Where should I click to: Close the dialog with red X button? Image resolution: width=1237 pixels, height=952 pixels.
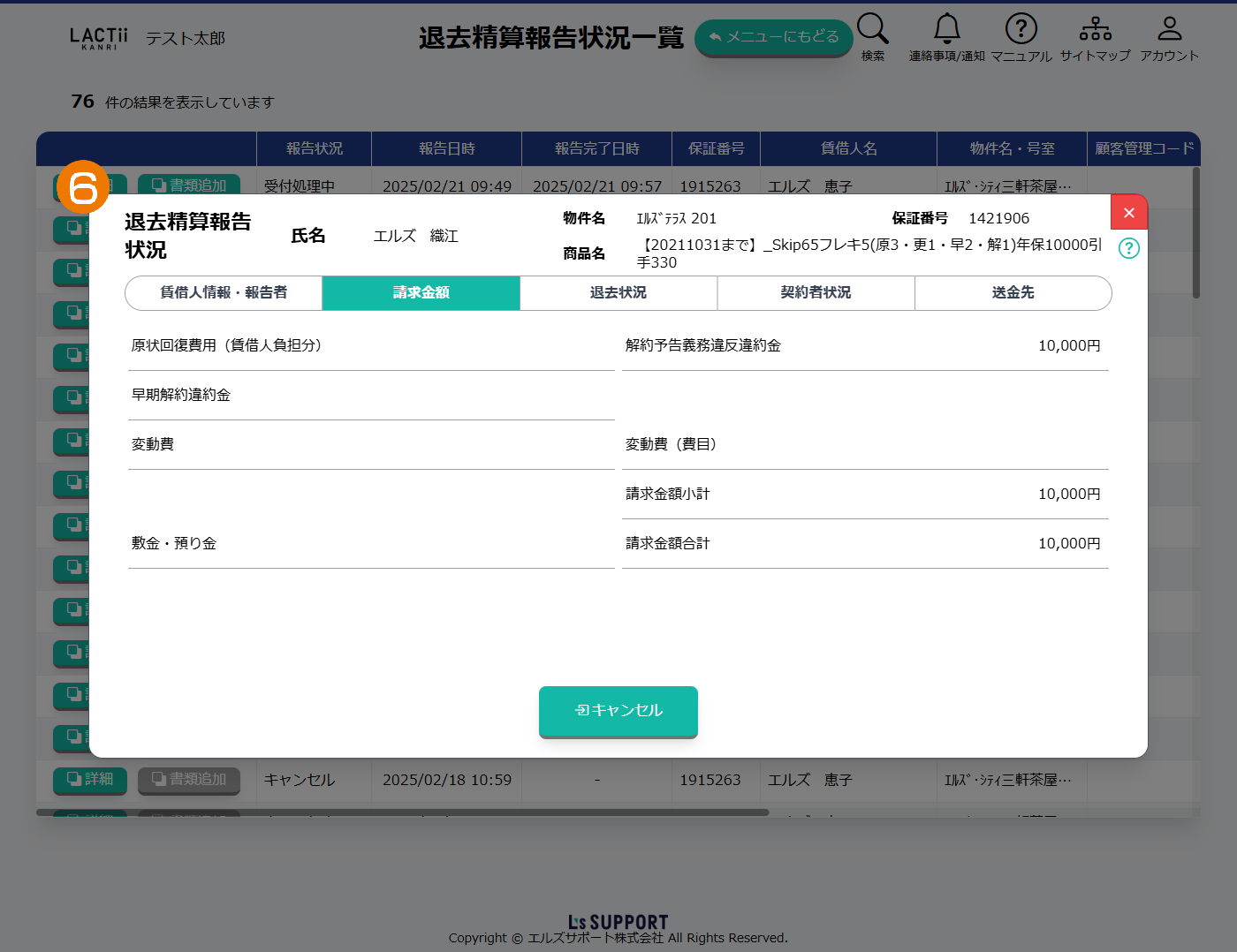[1128, 213]
